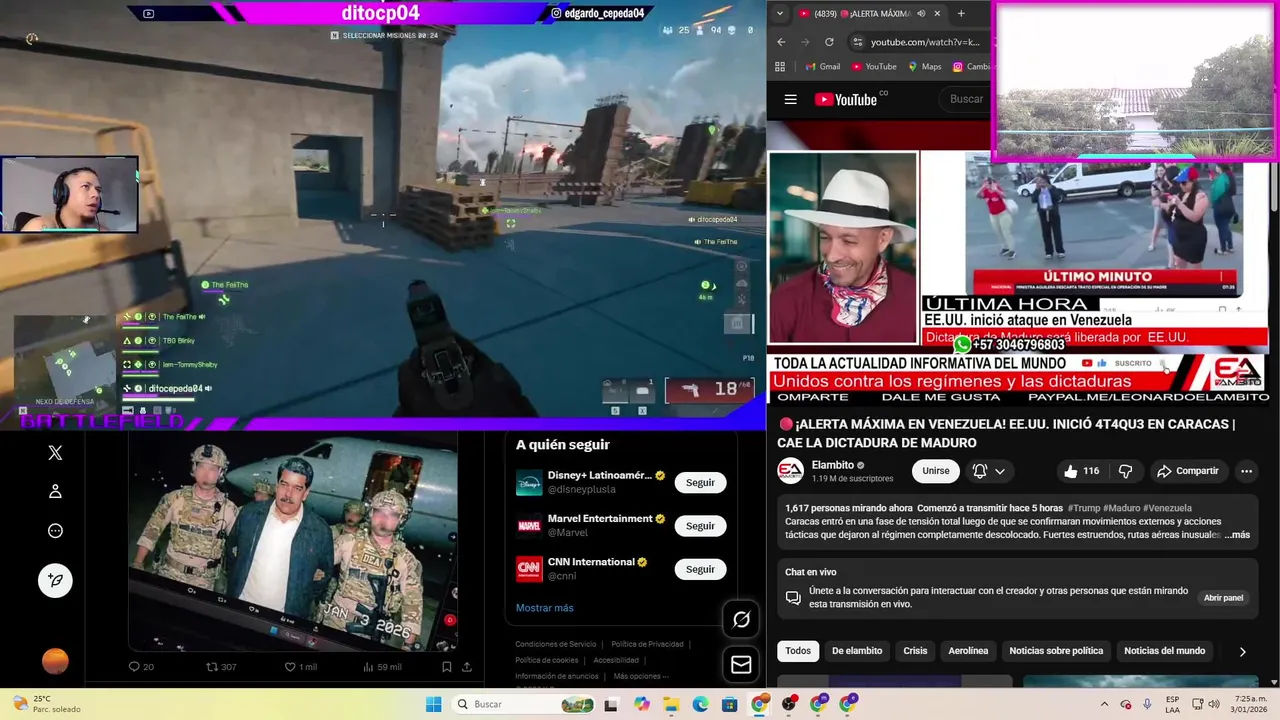Open the X logo home icon
1280x720 pixels.
[x=55, y=453]
